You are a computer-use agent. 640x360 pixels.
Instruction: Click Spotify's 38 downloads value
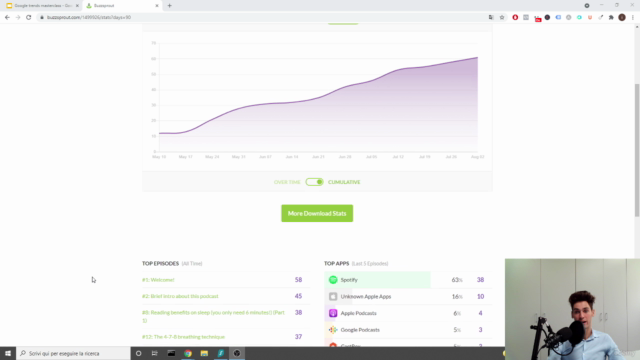[480, 280]
